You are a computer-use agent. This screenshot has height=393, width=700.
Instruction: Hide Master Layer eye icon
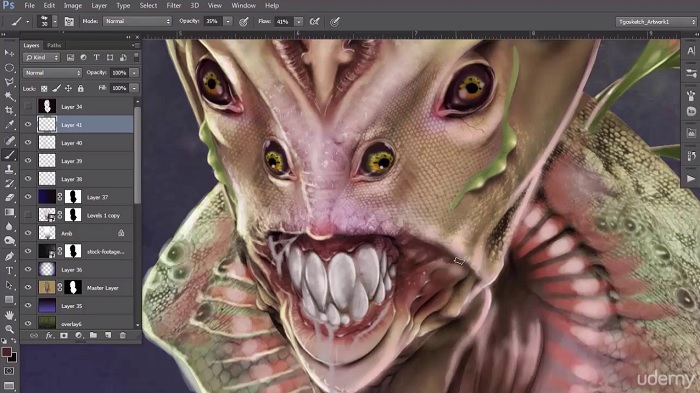(28, 288)
